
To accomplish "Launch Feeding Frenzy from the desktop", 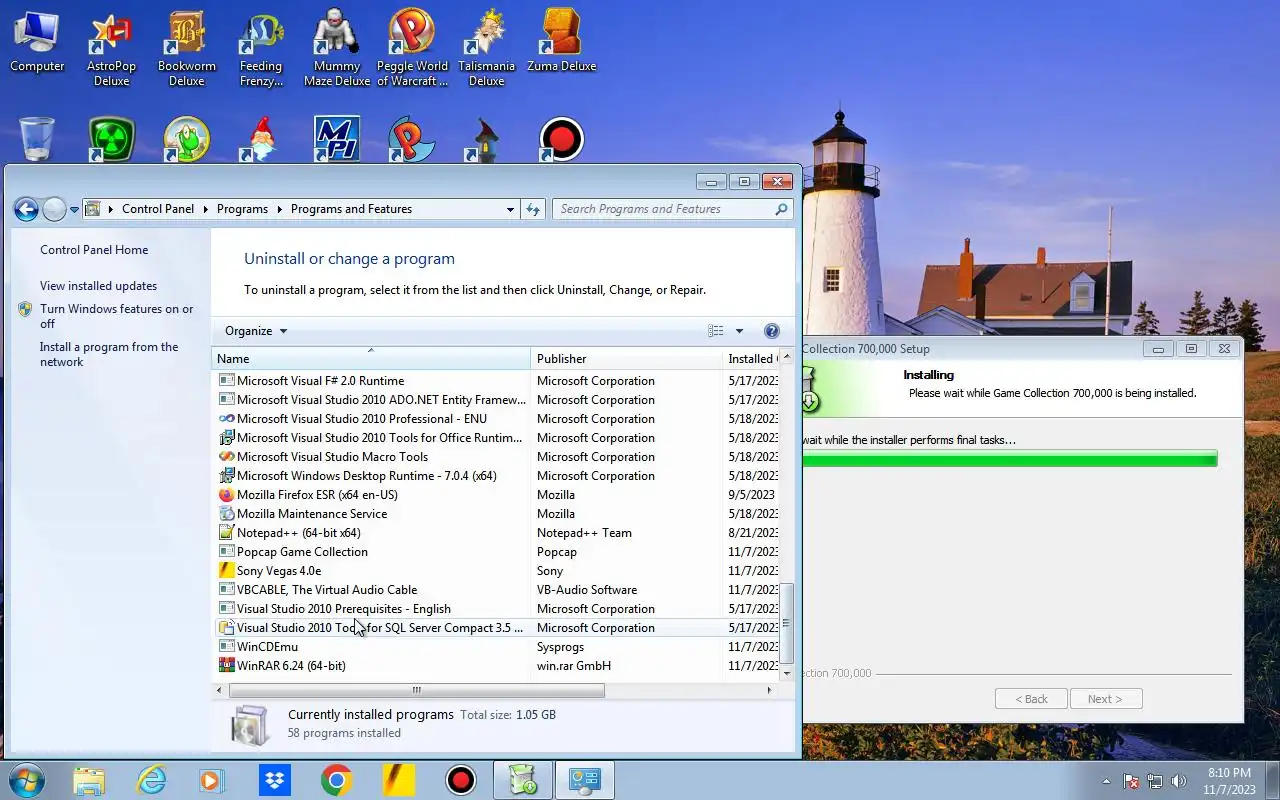I will tap(261, 48).
